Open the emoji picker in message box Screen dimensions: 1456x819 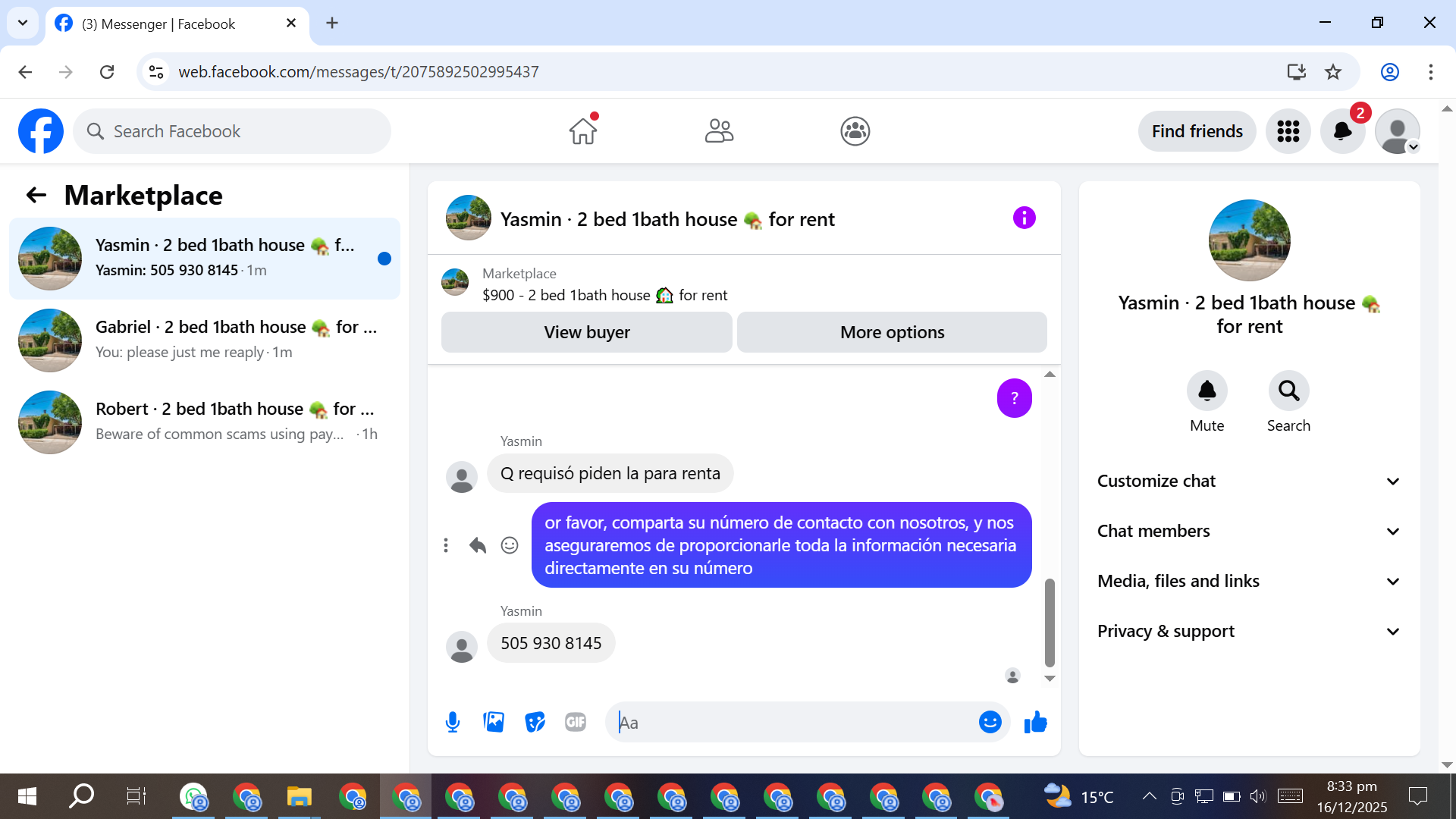[990, 723]
